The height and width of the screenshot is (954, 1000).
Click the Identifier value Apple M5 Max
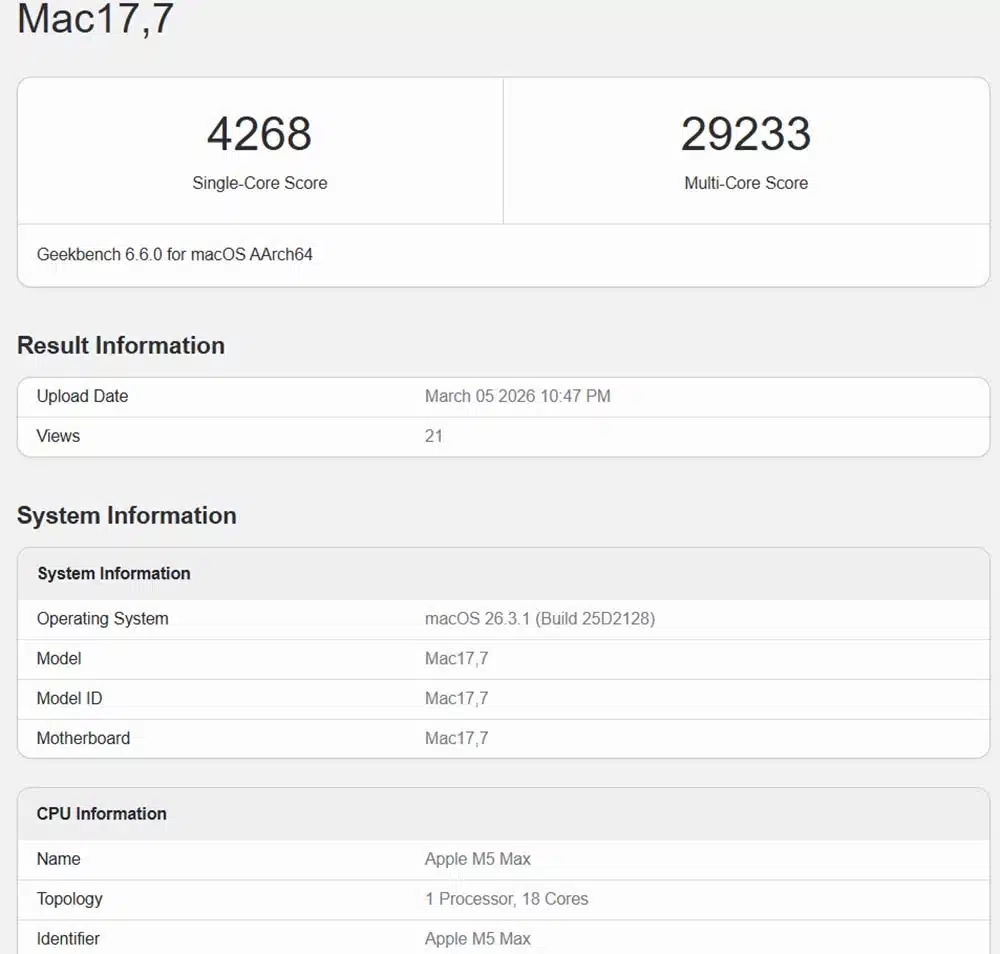tap(475, 938)
